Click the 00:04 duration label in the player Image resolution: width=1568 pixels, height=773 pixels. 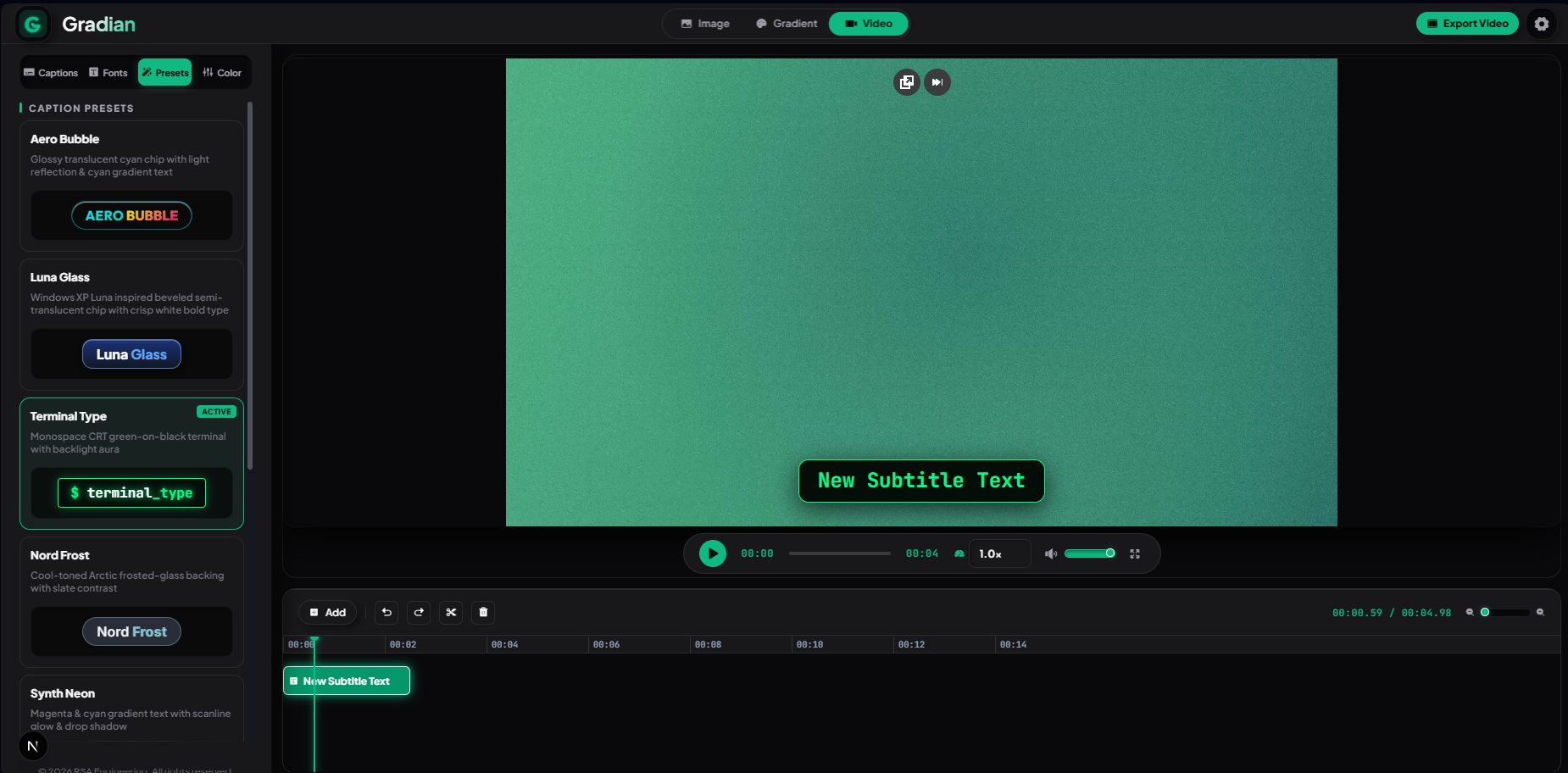click(922, 553)
